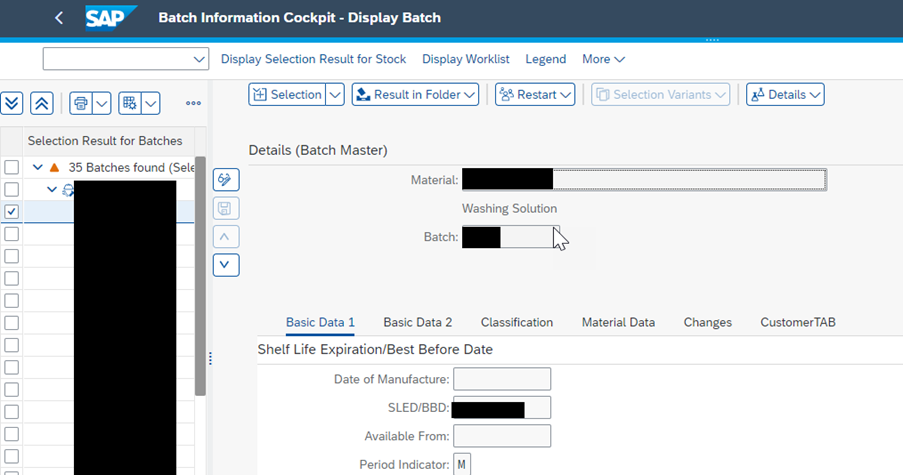Viewport: 903px width, 475px height.
Task: Tick checkbox beside 35 Batches found row
Action: (11, 167)
